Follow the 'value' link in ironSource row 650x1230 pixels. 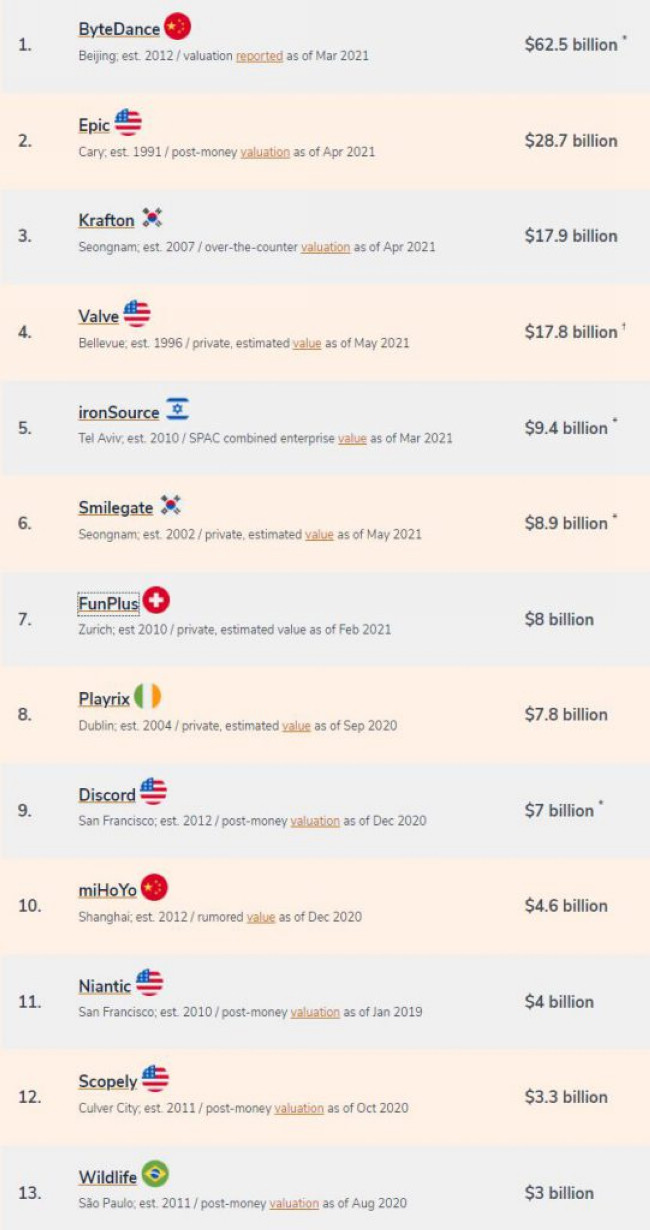tap(352, 438)
